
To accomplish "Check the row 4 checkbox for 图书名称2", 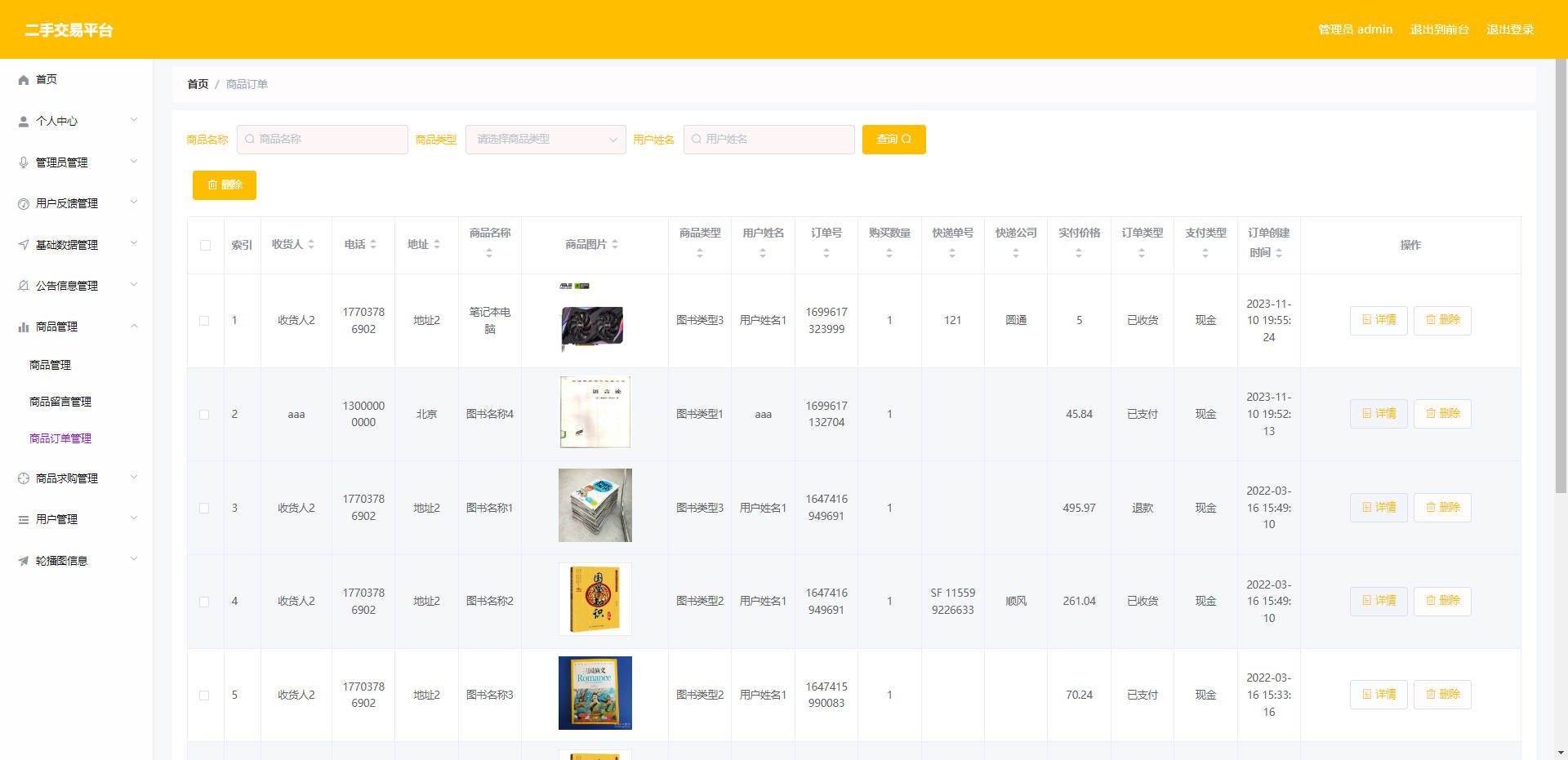I will [x=204, y=602].
